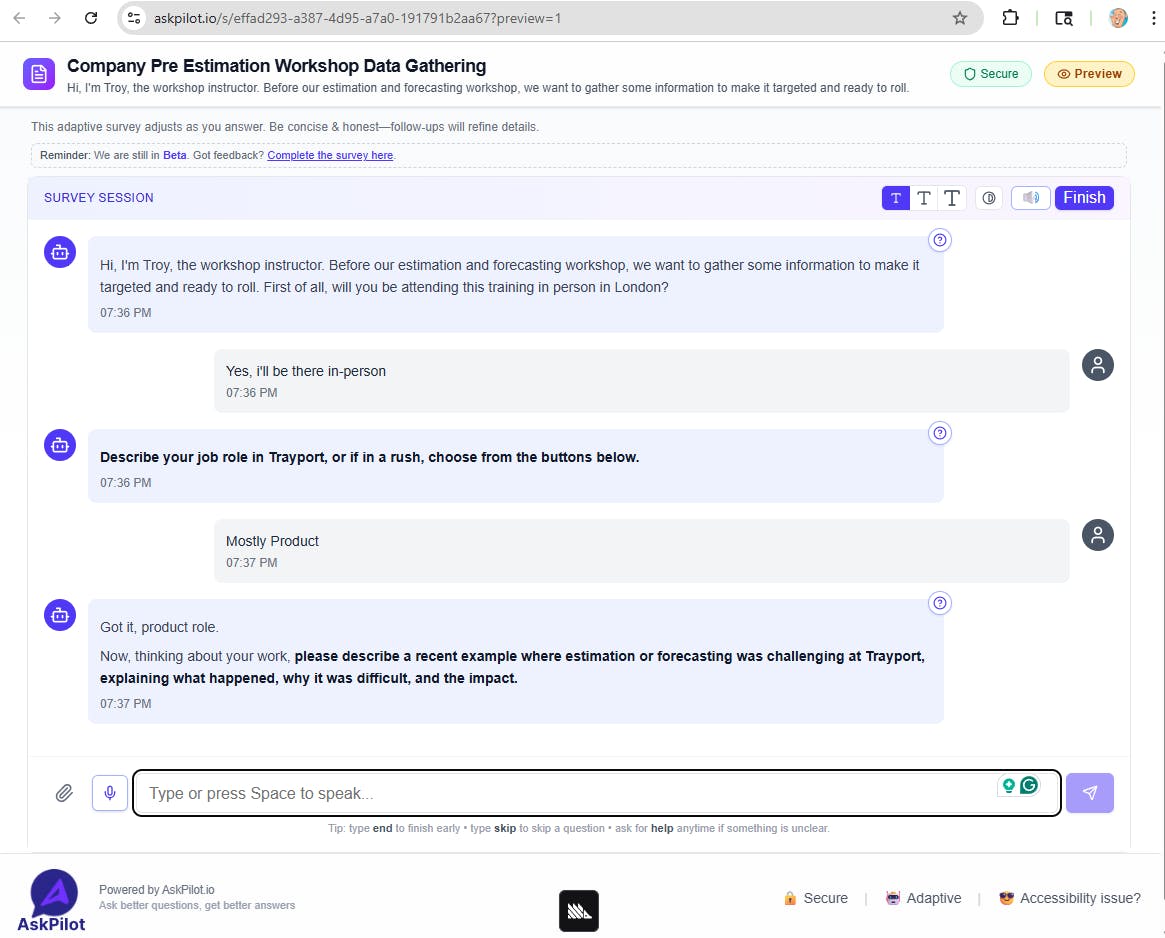The image size is (1165, 938).
Task: Click the Preview badge
Action: point(1088,74)
